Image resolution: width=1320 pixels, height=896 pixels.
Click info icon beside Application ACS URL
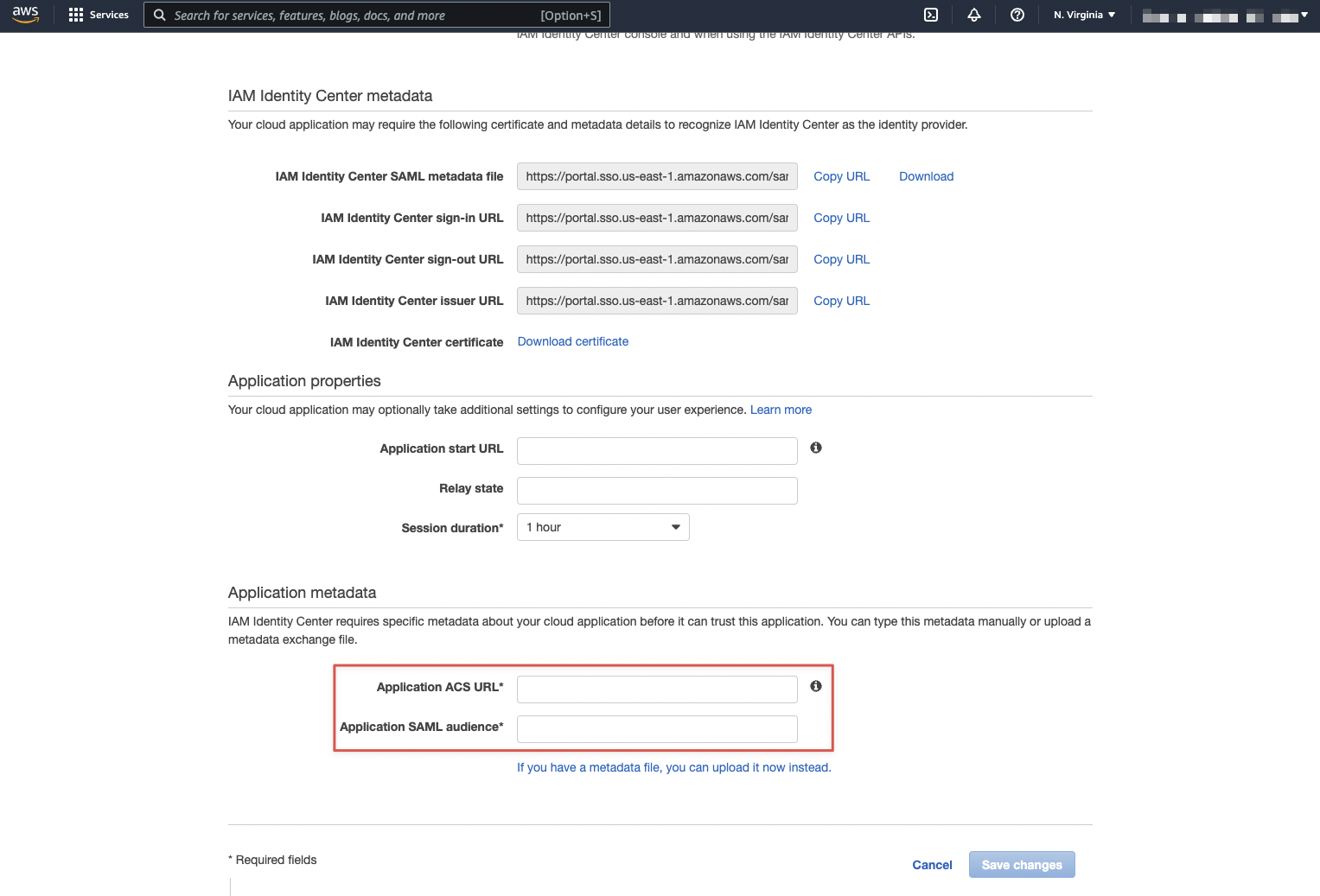[x=815, y=686]
